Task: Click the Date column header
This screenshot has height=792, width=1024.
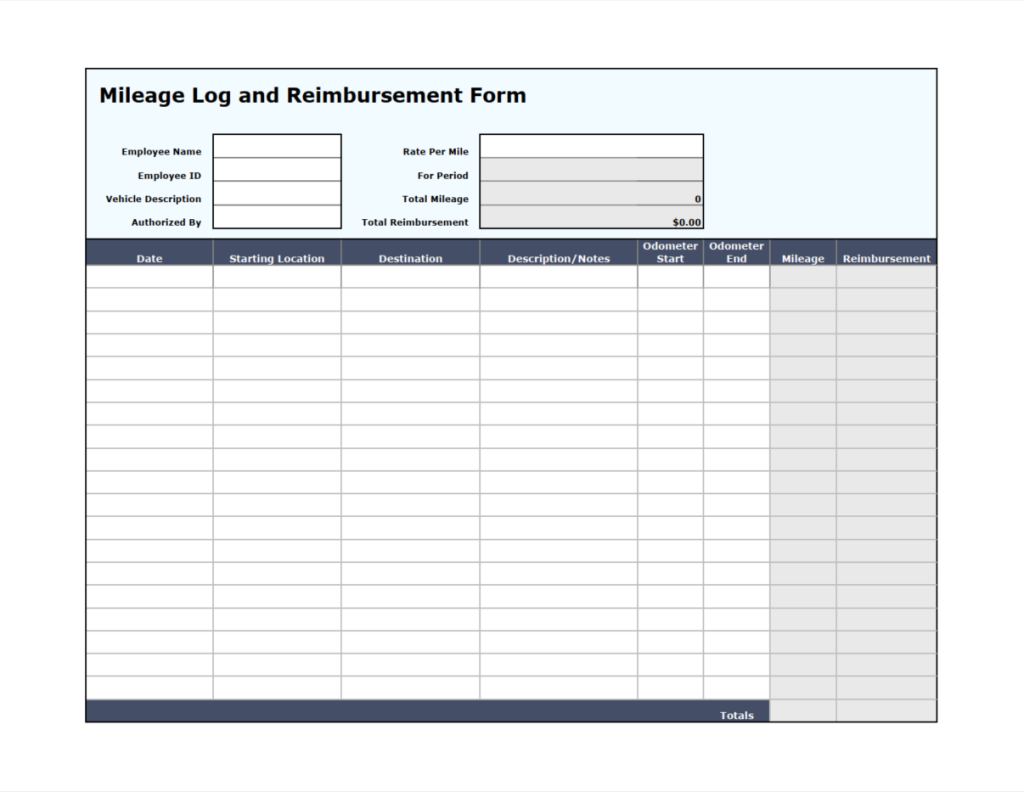Action: 148,257
